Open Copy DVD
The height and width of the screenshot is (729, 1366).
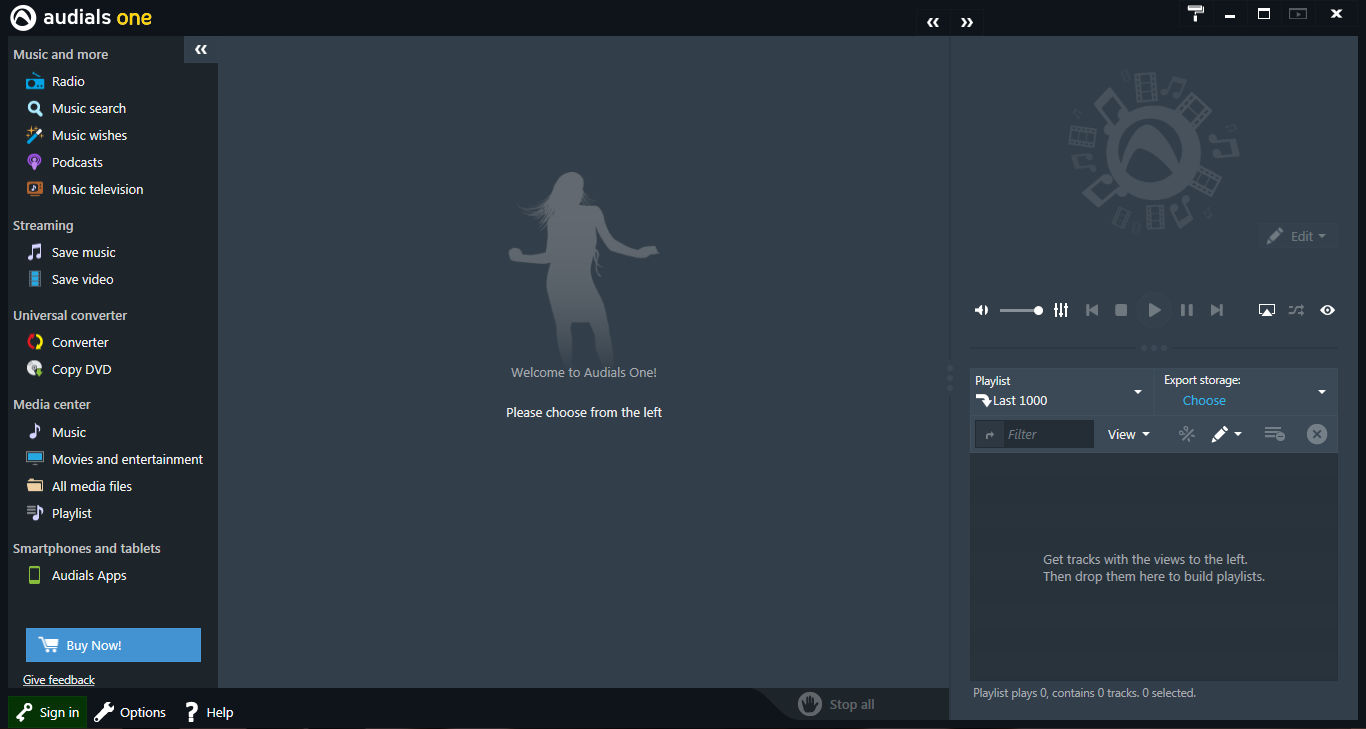(x=82, y=369)
